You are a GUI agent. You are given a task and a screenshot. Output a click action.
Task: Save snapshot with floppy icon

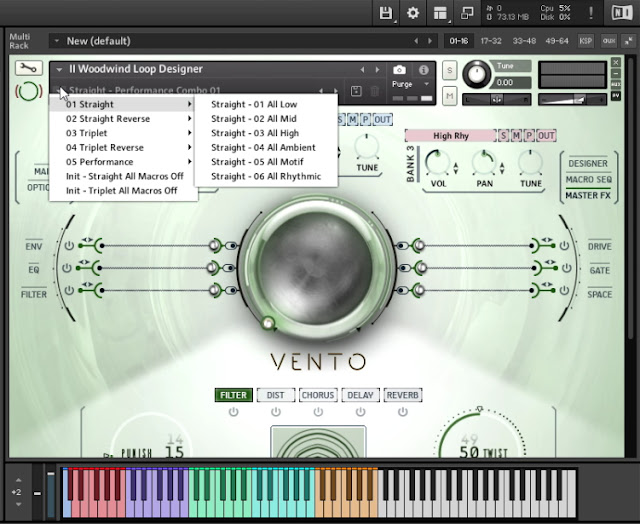pyautogui.click(x=356, y=91)
